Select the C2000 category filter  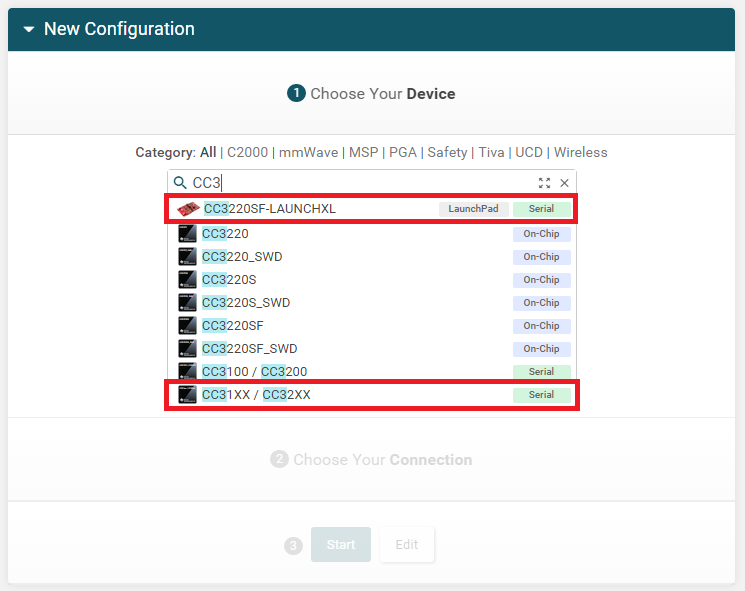[247, 153]
